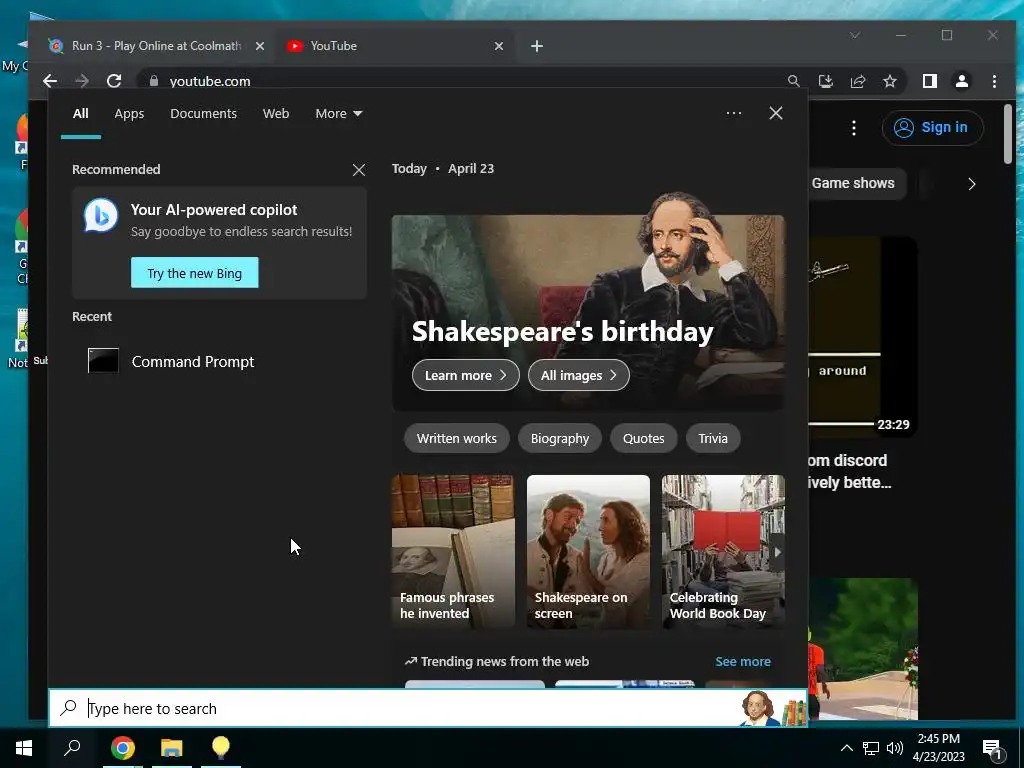Open the notification center icon
This screenshot has width=1024, height=768.
993,749
